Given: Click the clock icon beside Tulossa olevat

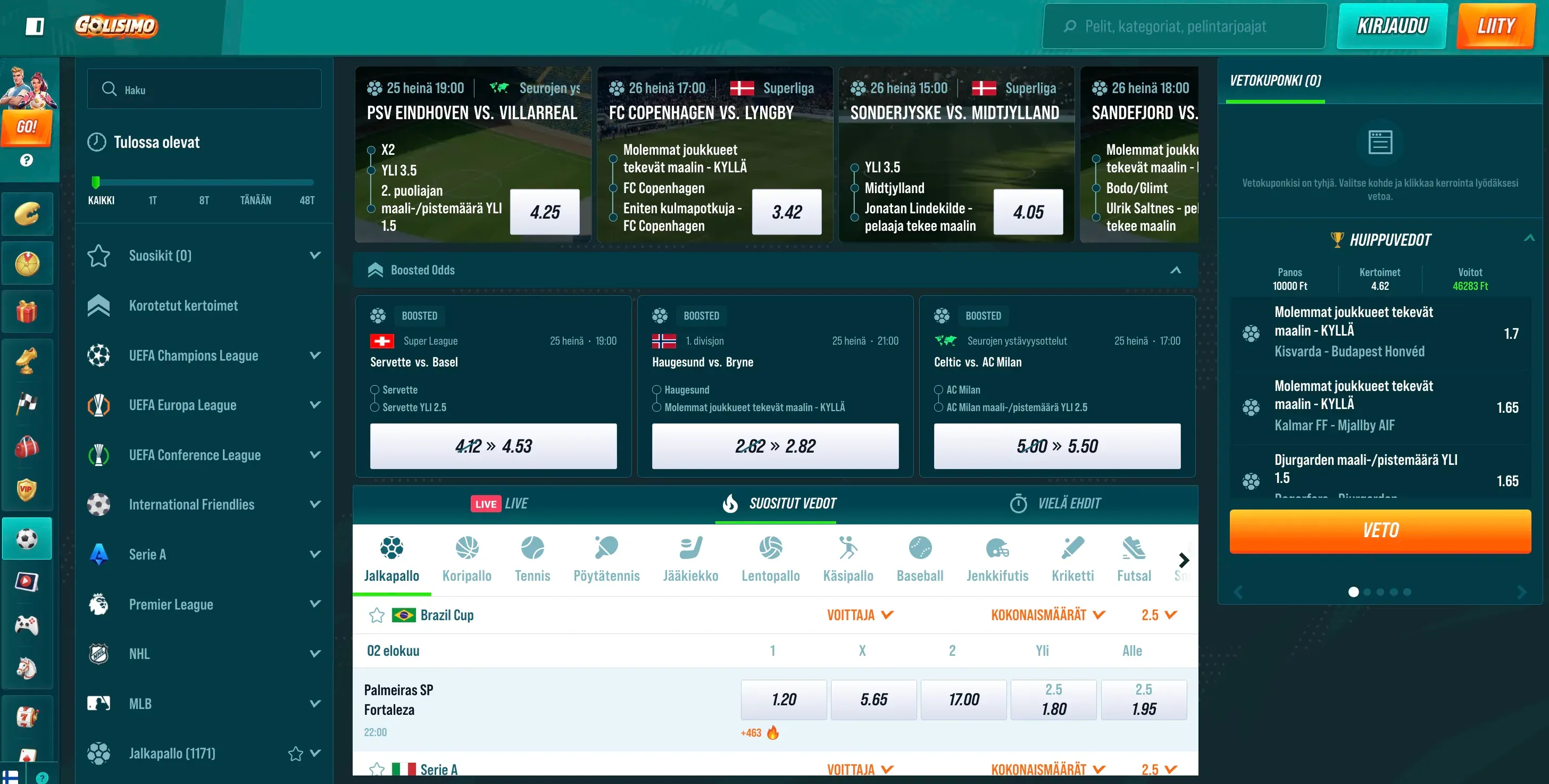Looking at the screenshot, I should pyautogui.click(x=97, y=143).
